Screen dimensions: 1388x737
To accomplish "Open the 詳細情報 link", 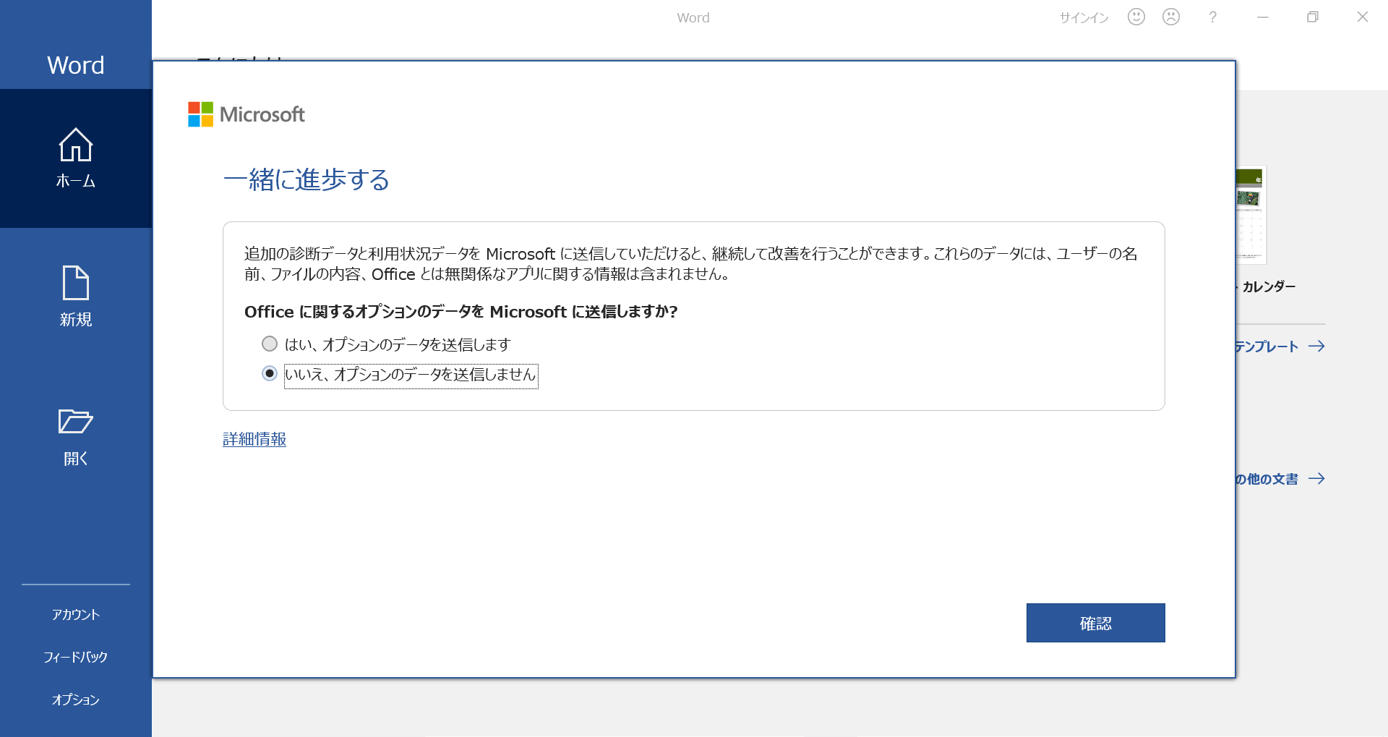I will (254, 439).
